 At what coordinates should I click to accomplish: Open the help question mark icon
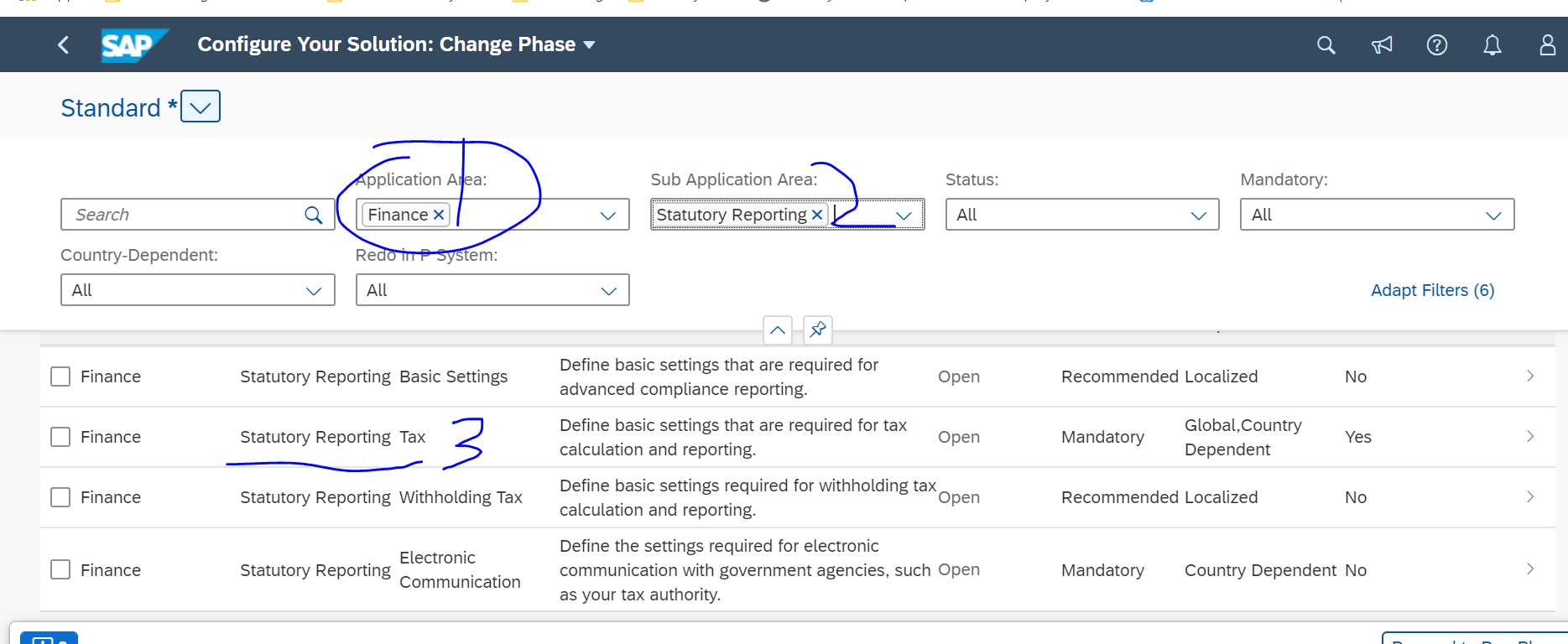pos(1437,44)
